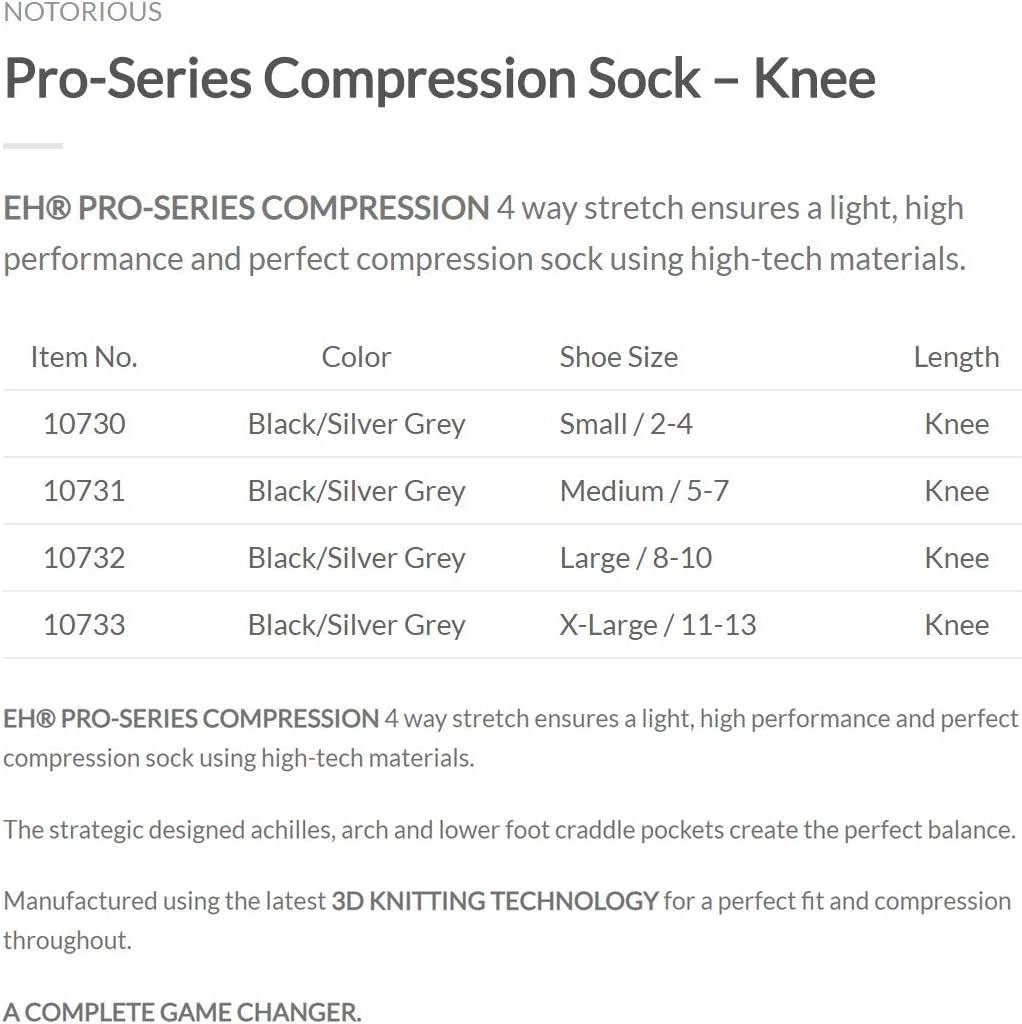Viewport: 1022px width, 1024px height.
Task: Click the Color column header
Action: pos(356,357)
